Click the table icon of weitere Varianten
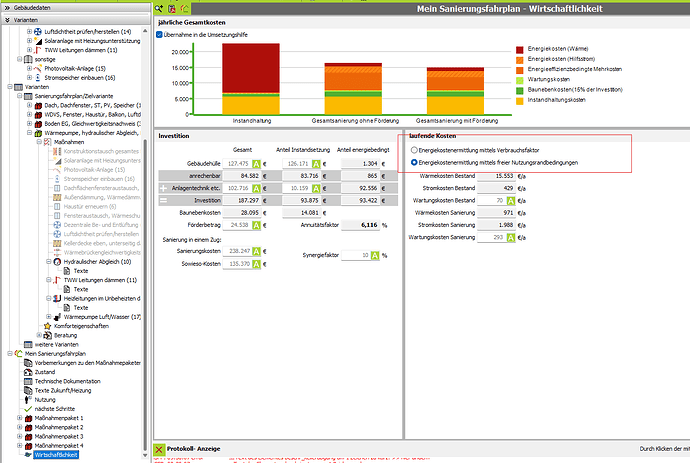The width and height of the screenshot is (690, 463). point(28,345)
